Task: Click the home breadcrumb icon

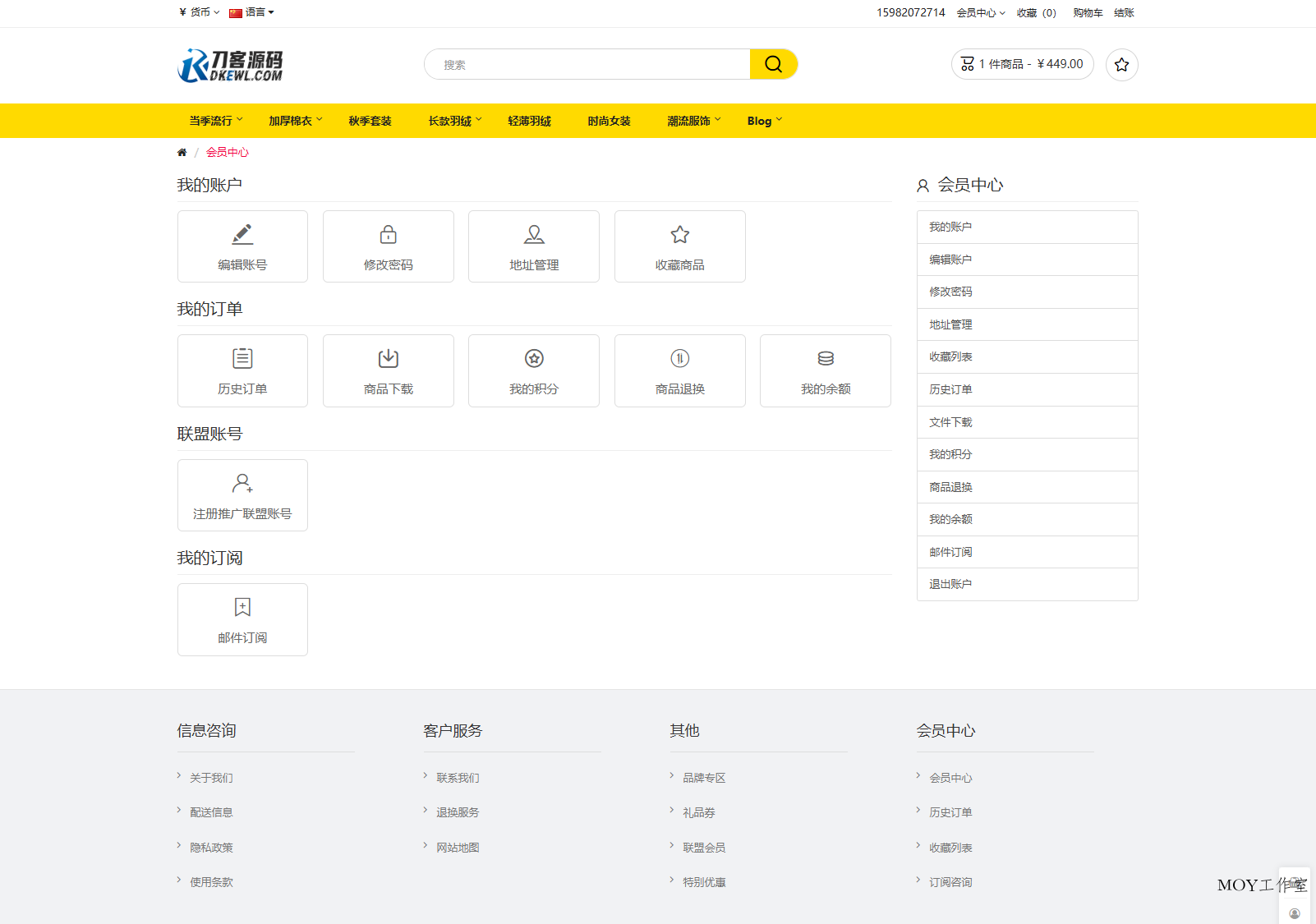Action: [x=182, y=153]
